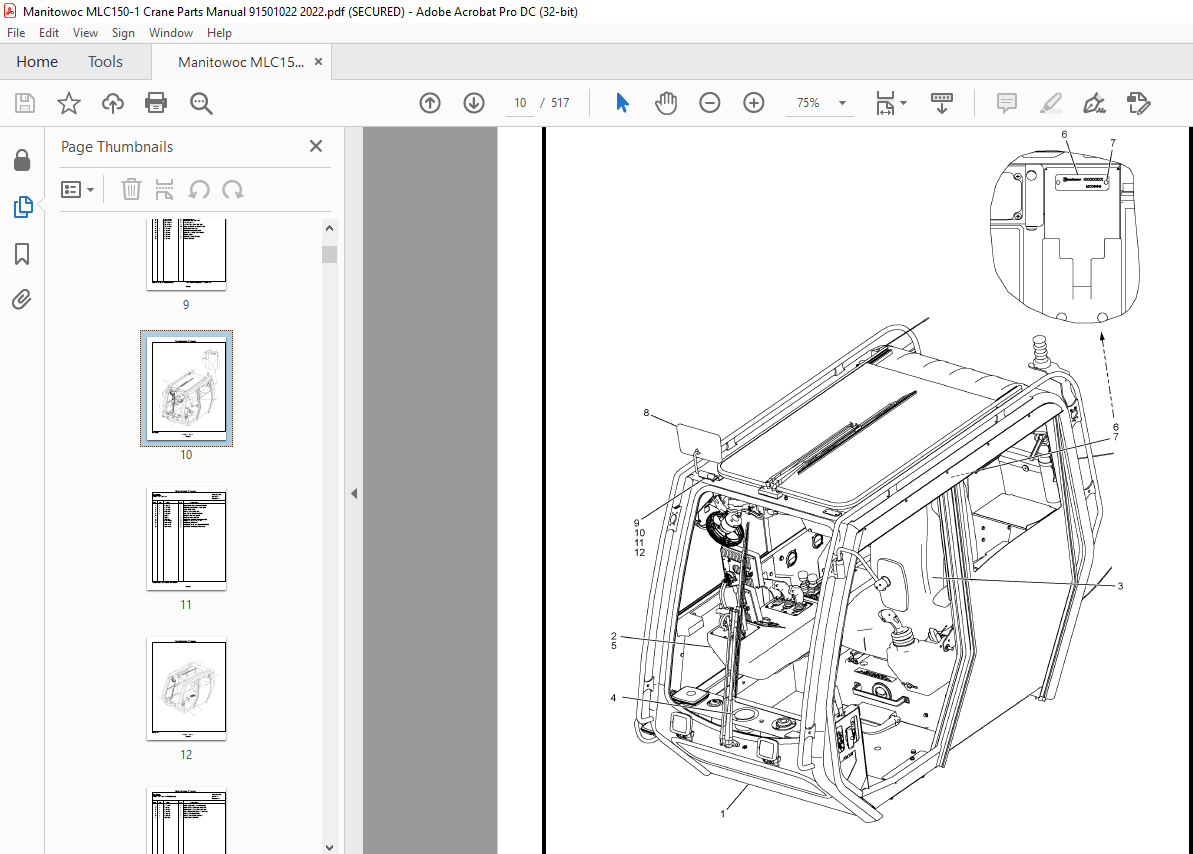Select the Highlight text tool
1193x854 pixels.
pyautogui.click(x=1051, y=103)
